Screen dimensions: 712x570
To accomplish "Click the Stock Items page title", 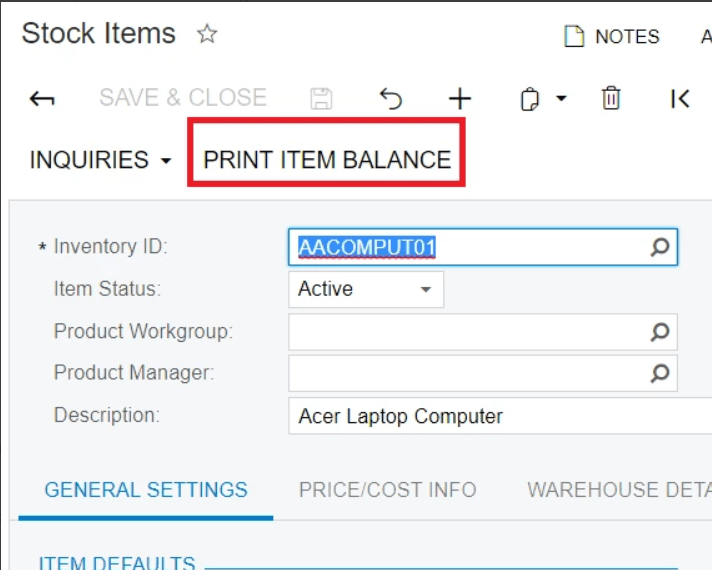I will pyautogui.click(x=99, y=34).
